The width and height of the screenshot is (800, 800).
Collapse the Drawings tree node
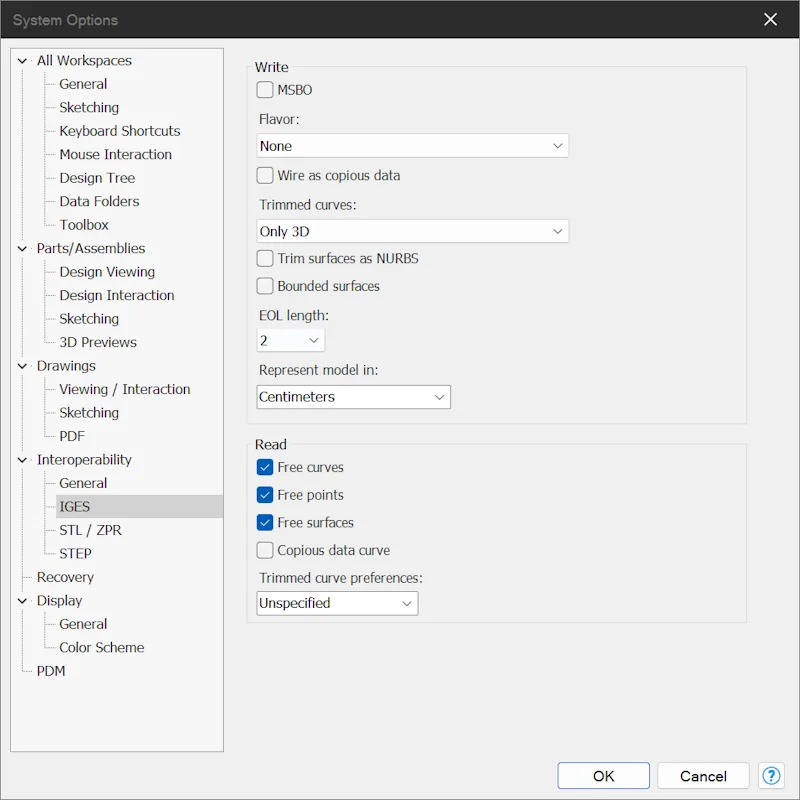tap(22, 366)
